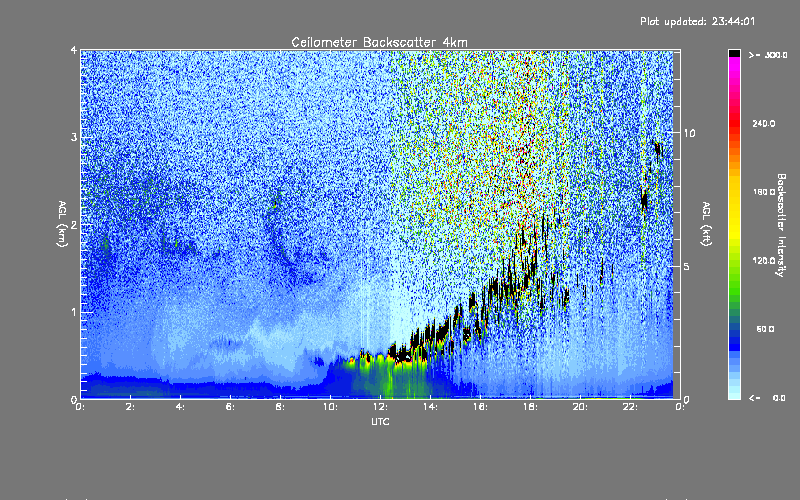800x500 pixels.
Task: Click the "4" tick on AGL km axis
Action: 74,51
